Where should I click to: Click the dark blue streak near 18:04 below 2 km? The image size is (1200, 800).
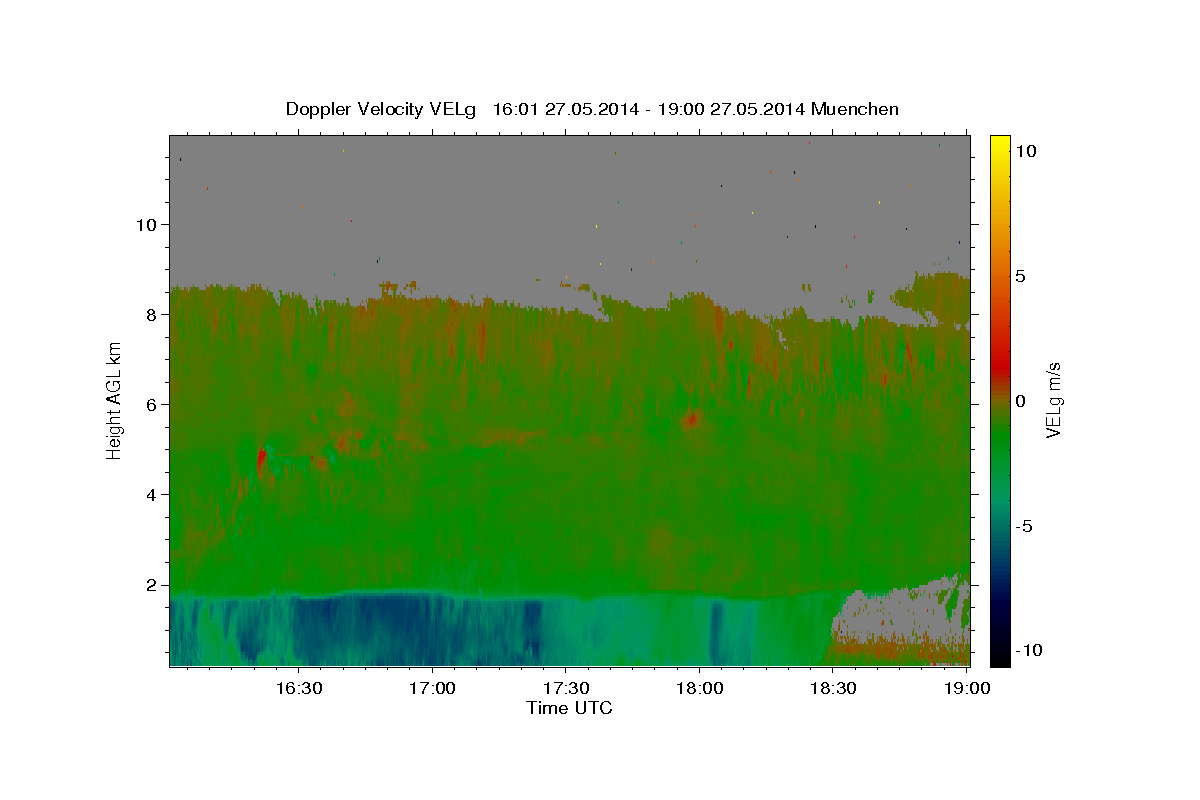[716, 633]
